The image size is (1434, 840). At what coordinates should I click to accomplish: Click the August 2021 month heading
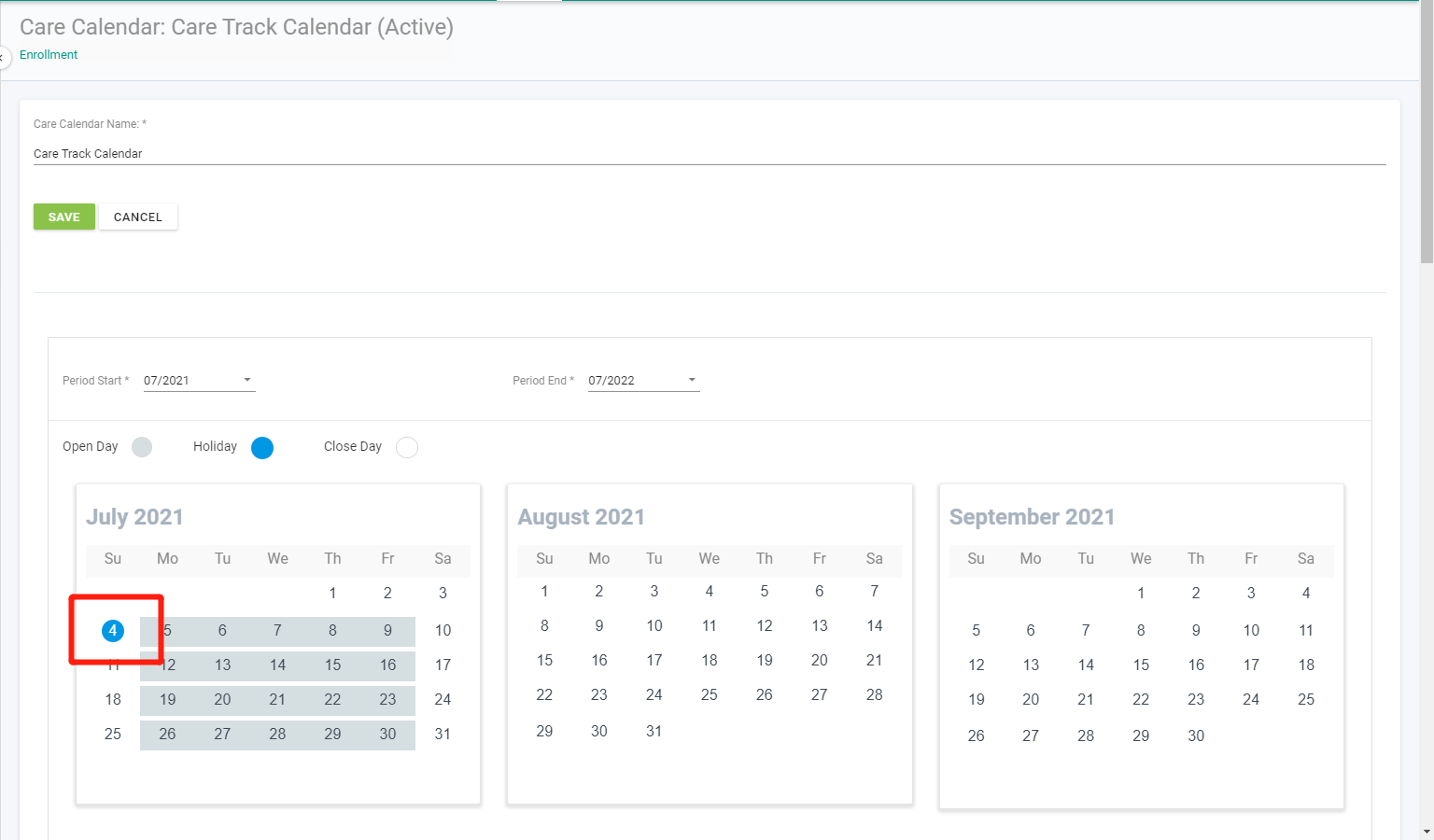[582, 517]
